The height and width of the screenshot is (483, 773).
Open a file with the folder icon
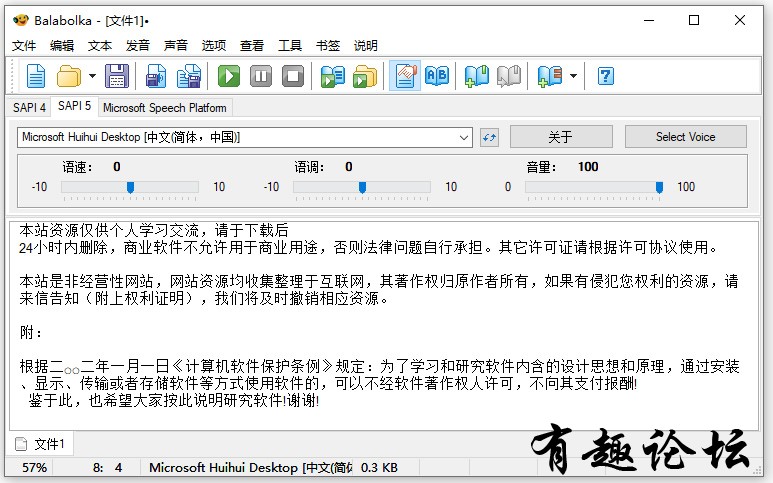click(69, 76)
